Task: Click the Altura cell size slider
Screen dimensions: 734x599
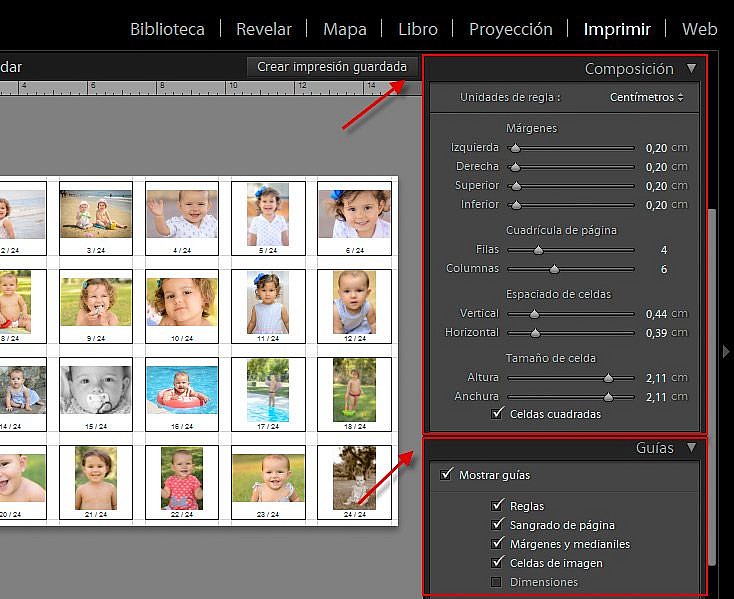Action: point(571,378)
